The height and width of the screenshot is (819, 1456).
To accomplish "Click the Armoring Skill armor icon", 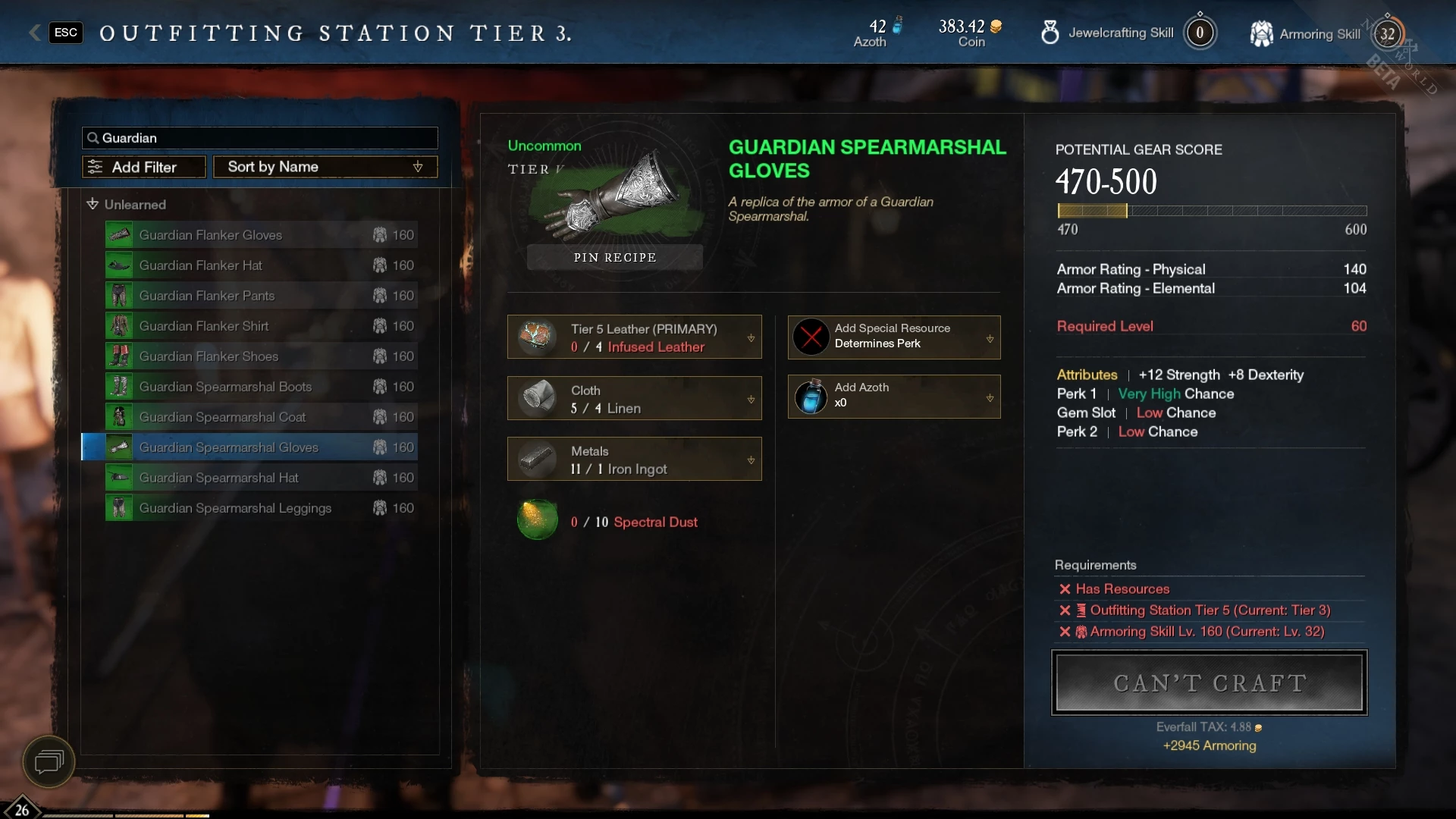I will (x=1261, y=33).
